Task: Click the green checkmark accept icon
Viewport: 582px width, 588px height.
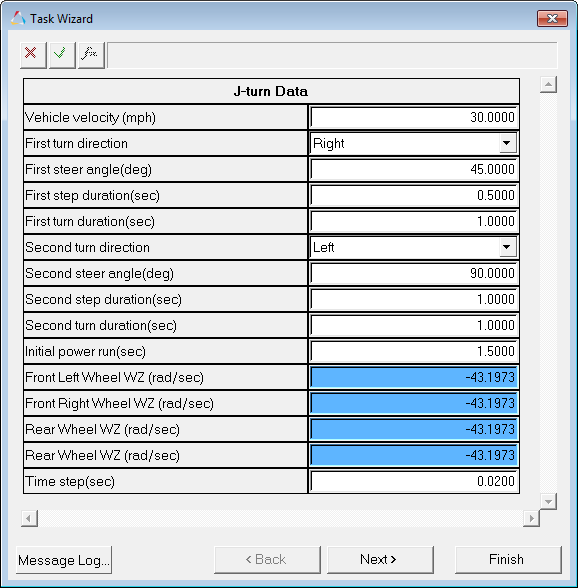Action: click(62, 55)
